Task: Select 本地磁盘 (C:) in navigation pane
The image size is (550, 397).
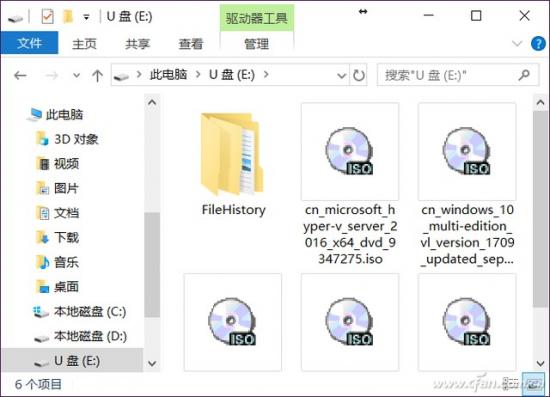Action: [79, 311]
